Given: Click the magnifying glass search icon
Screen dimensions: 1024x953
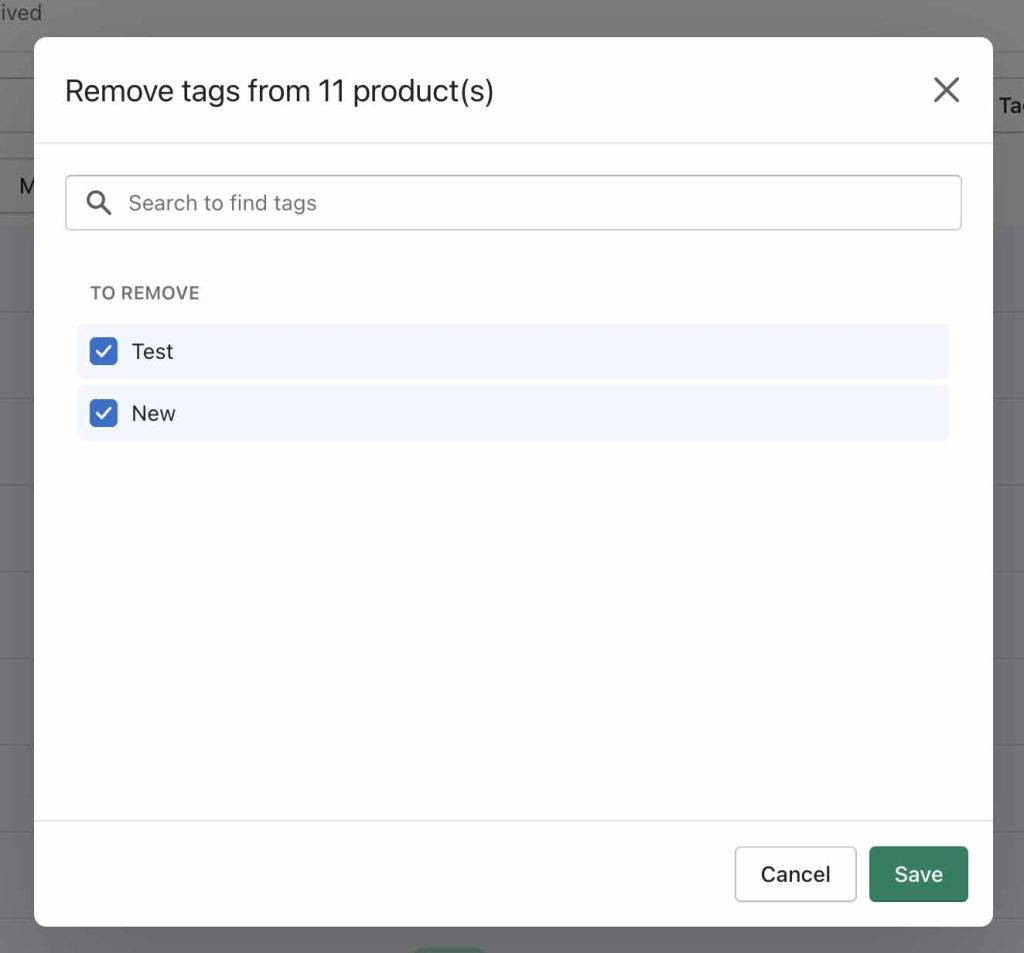Looking at the screenshot, I should point(99,202).
